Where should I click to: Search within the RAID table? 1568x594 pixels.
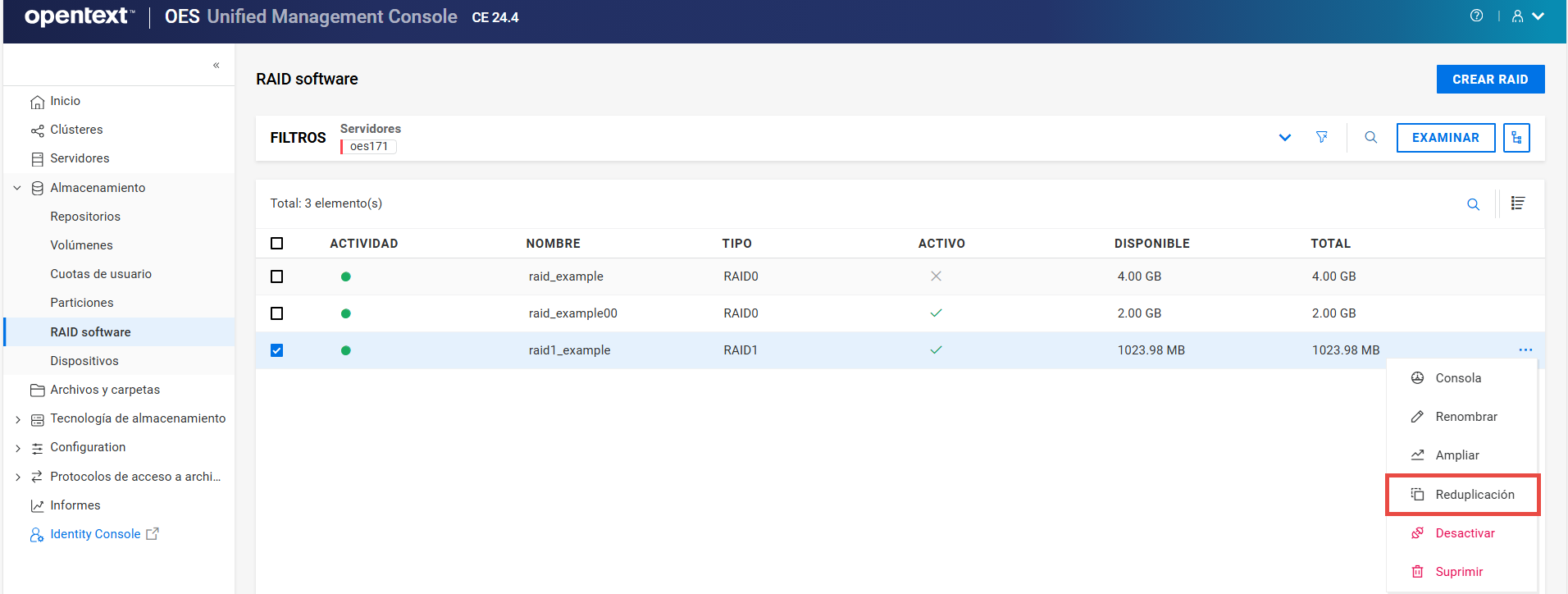(1473, 204)
